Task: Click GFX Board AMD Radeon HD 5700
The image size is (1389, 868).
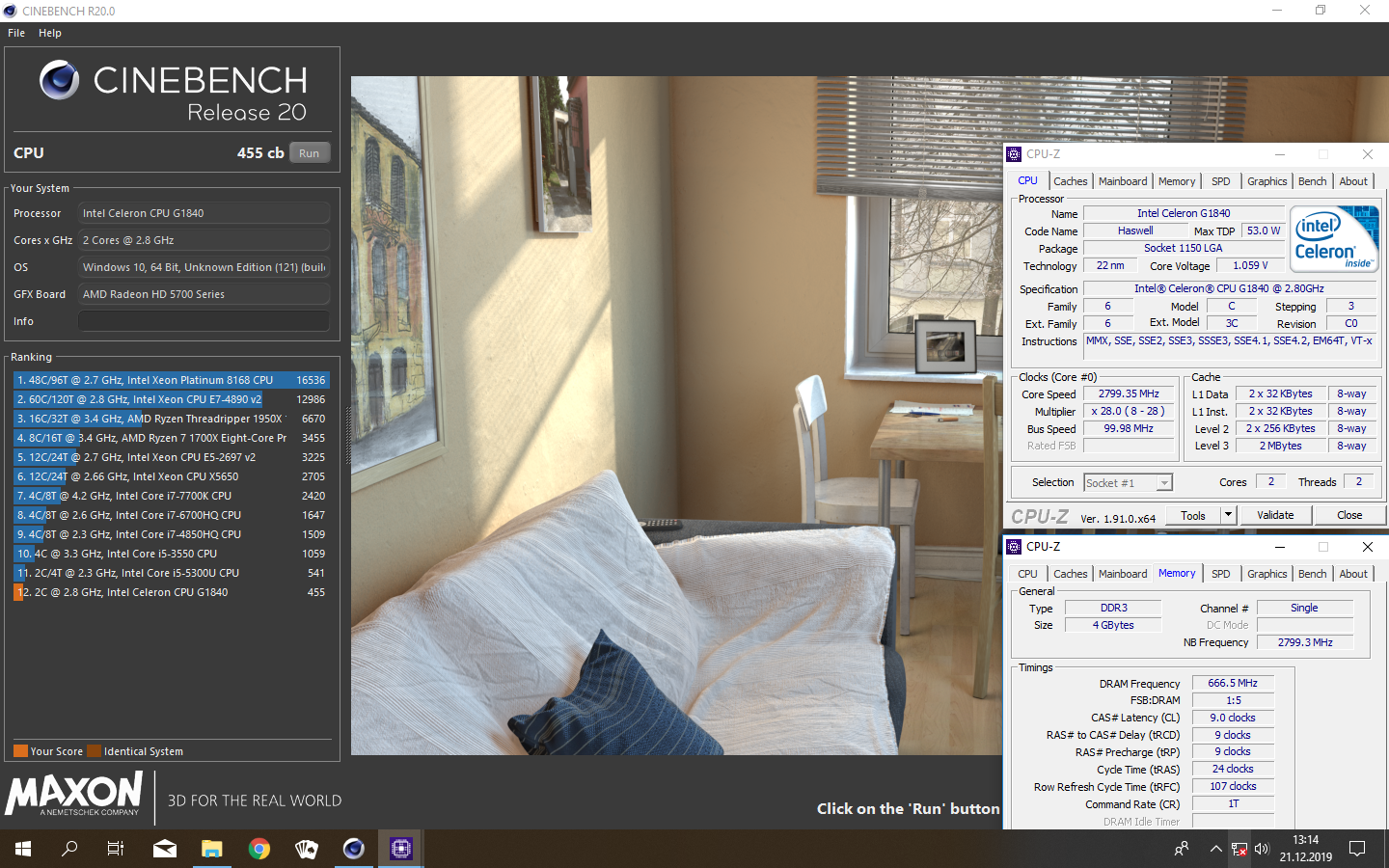Action: click(x=204, y=294)
